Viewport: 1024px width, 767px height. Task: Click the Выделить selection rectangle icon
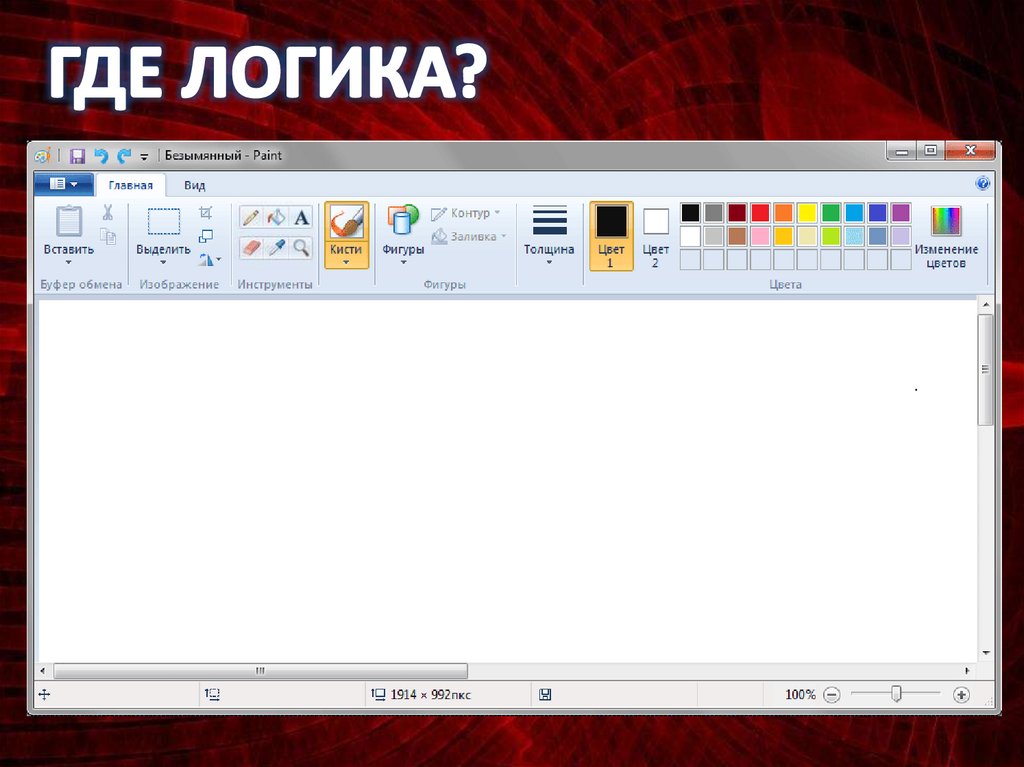coord(163,221)
